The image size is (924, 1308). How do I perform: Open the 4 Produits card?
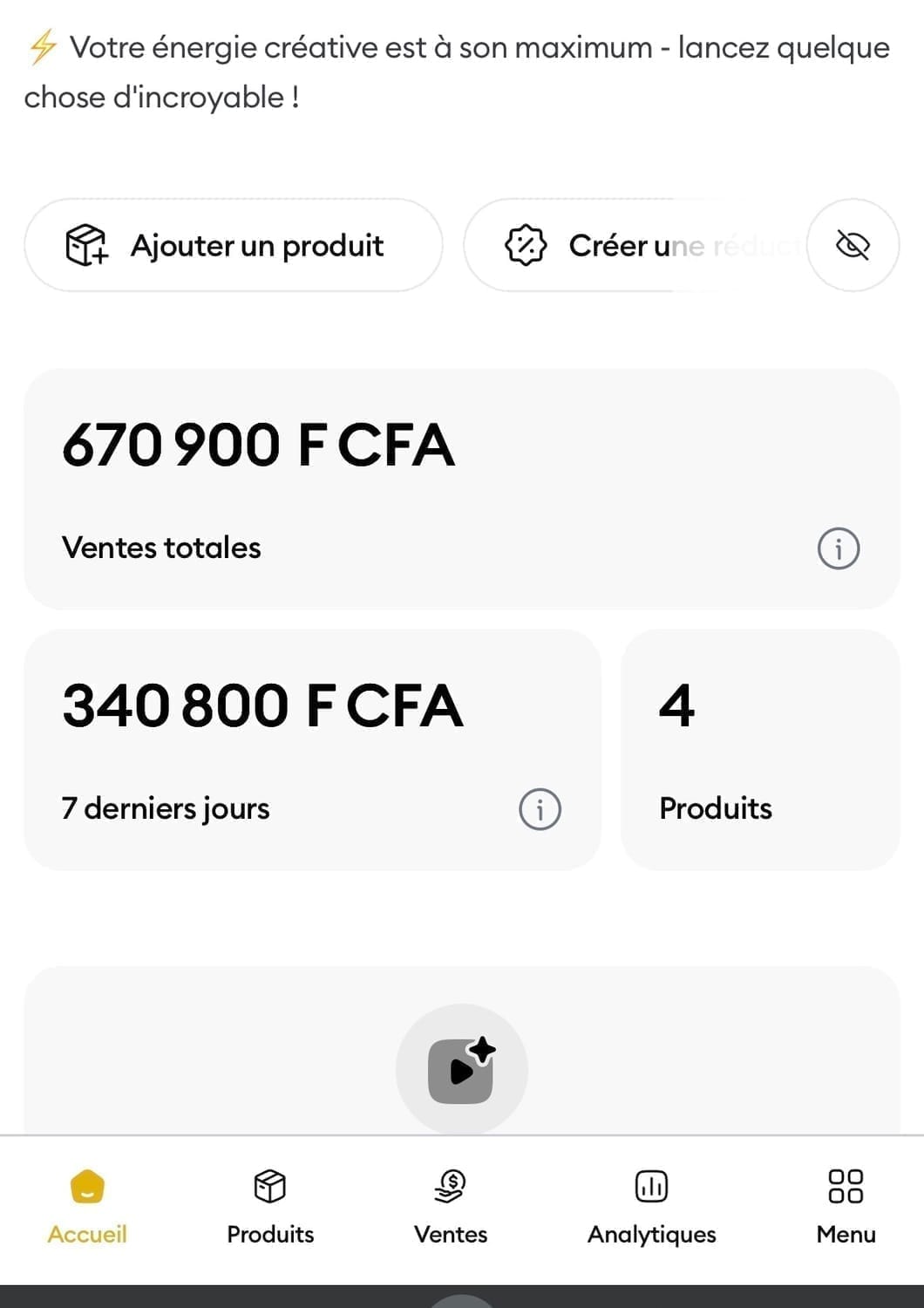coord(759,749)
